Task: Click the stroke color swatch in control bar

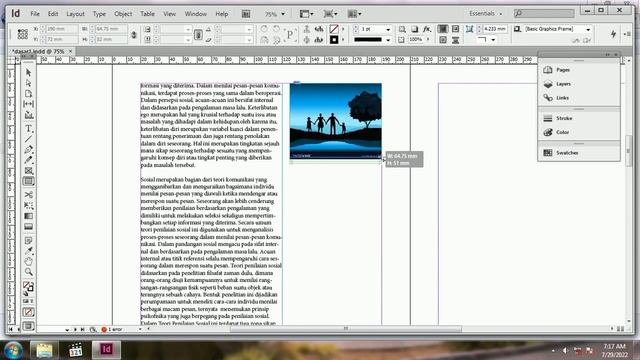Action: pos(334,40)
